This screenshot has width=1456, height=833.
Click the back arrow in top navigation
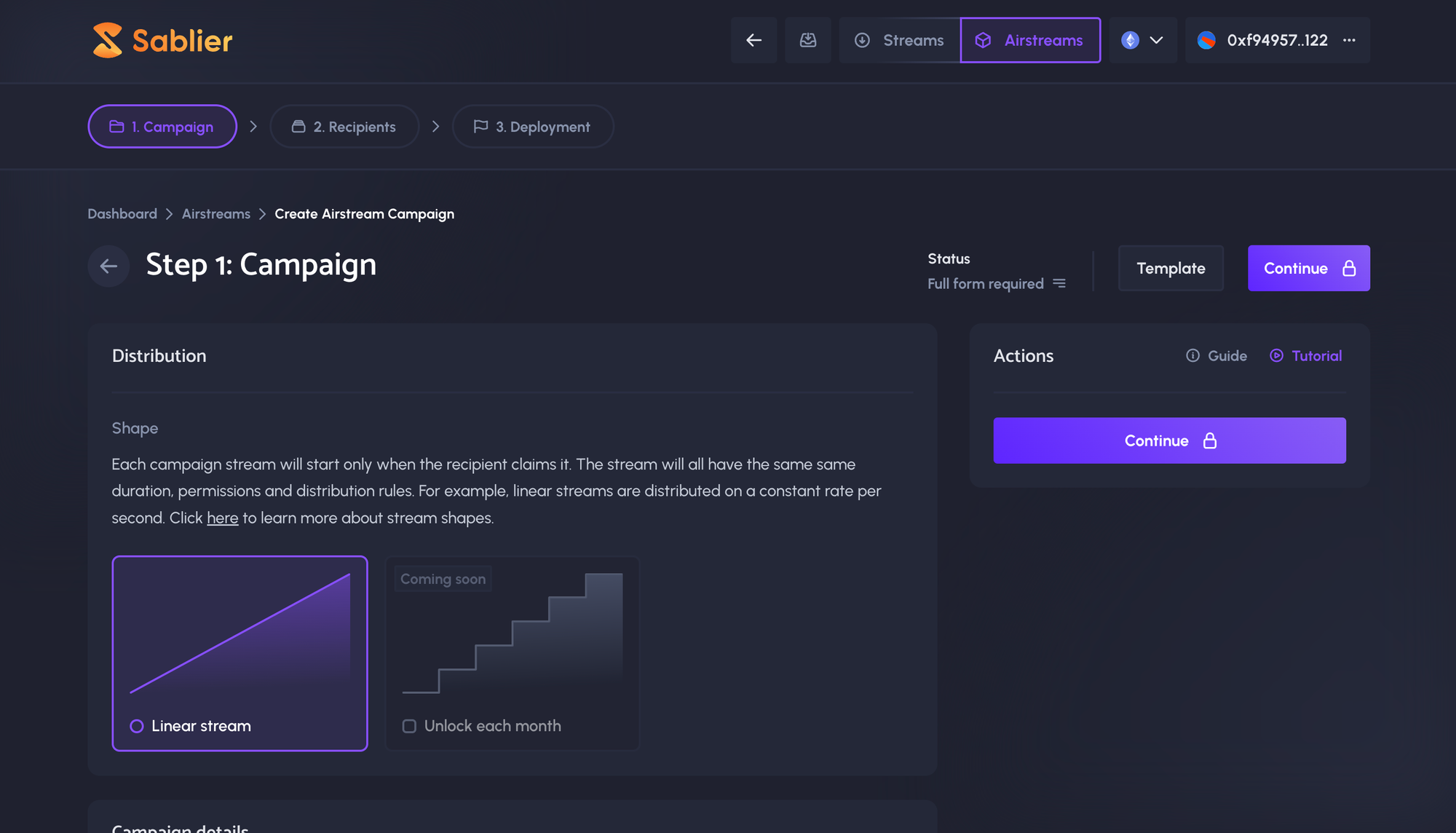point(753,40)
